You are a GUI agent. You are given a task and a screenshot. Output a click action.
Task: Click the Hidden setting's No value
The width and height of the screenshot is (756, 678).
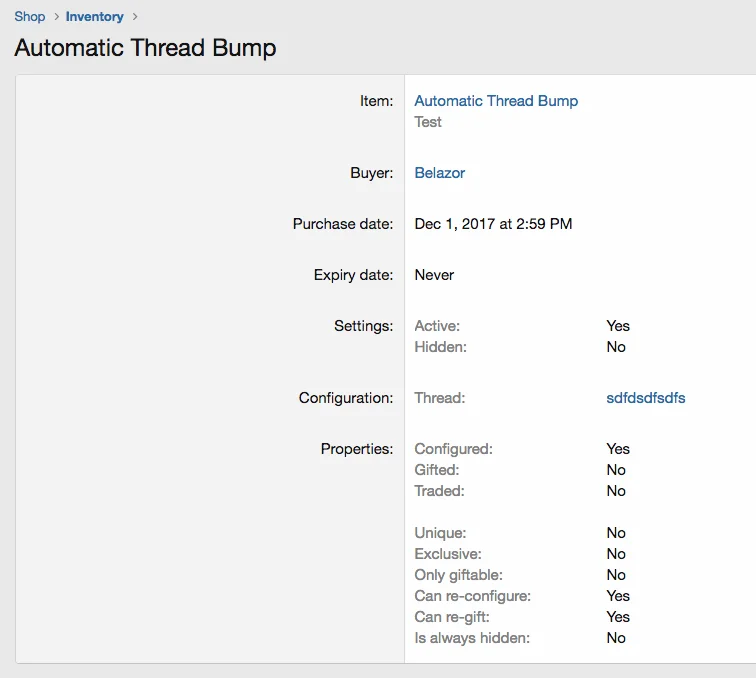[x=616, y=347]
